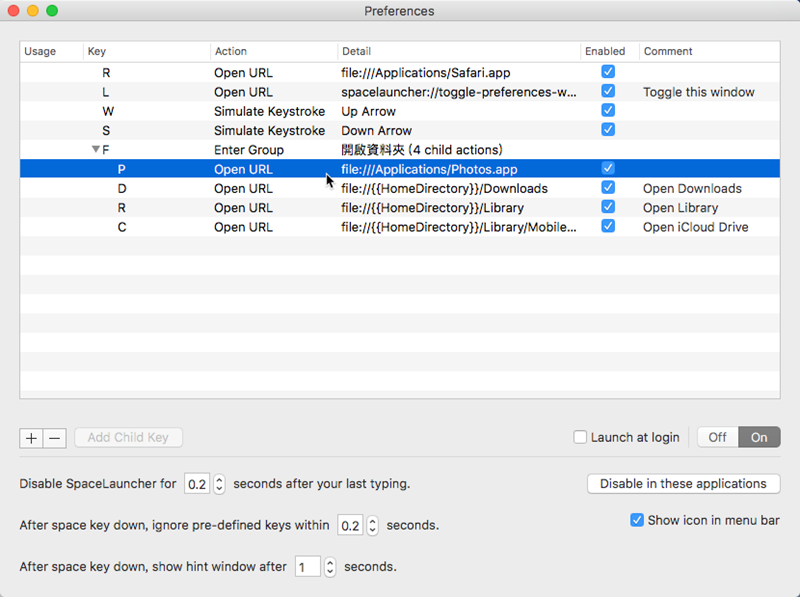800x597 pixels.
Task: Select the Open iCloud Drive row
Action: [400, 227]
